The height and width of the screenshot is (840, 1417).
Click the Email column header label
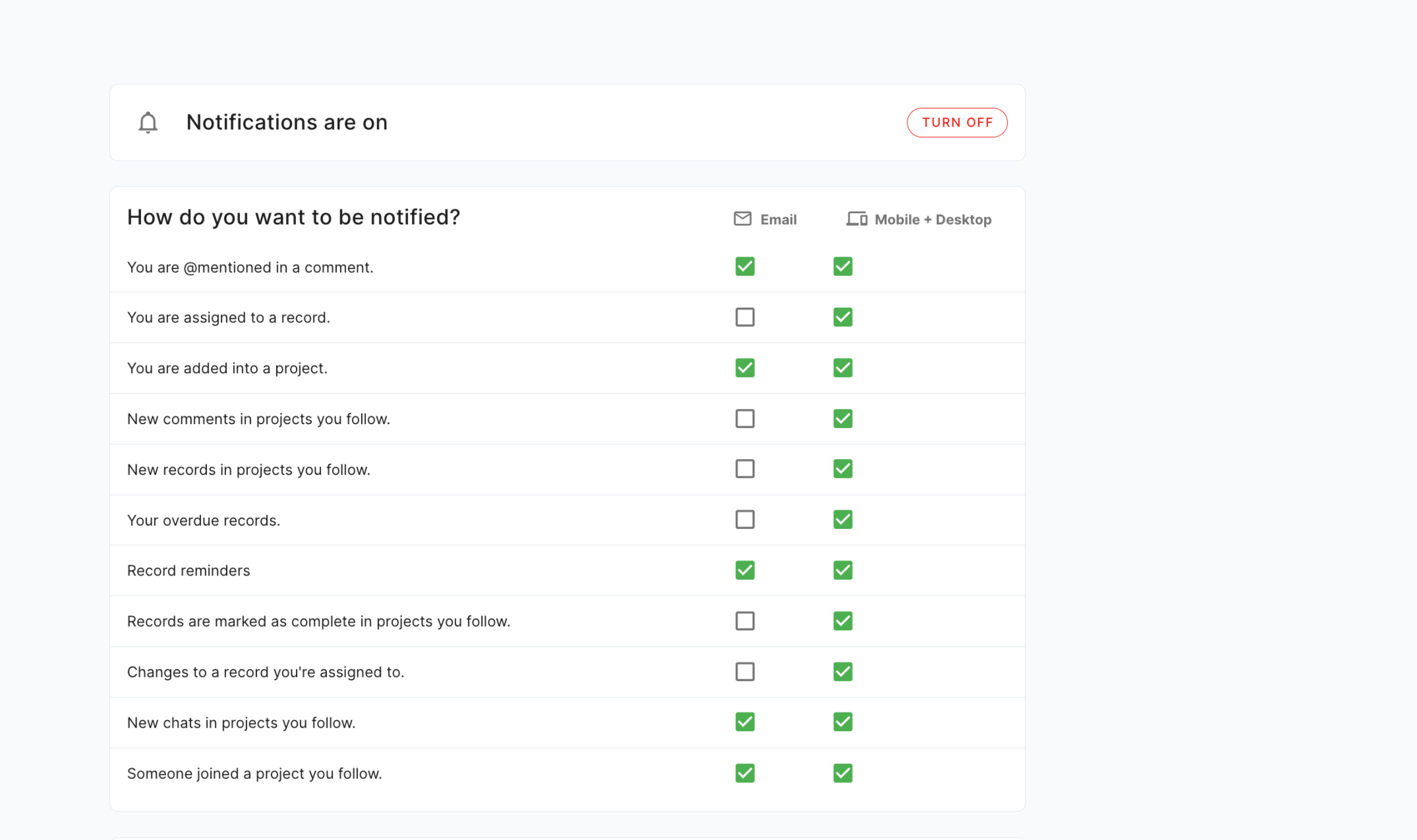click(778, 220)
